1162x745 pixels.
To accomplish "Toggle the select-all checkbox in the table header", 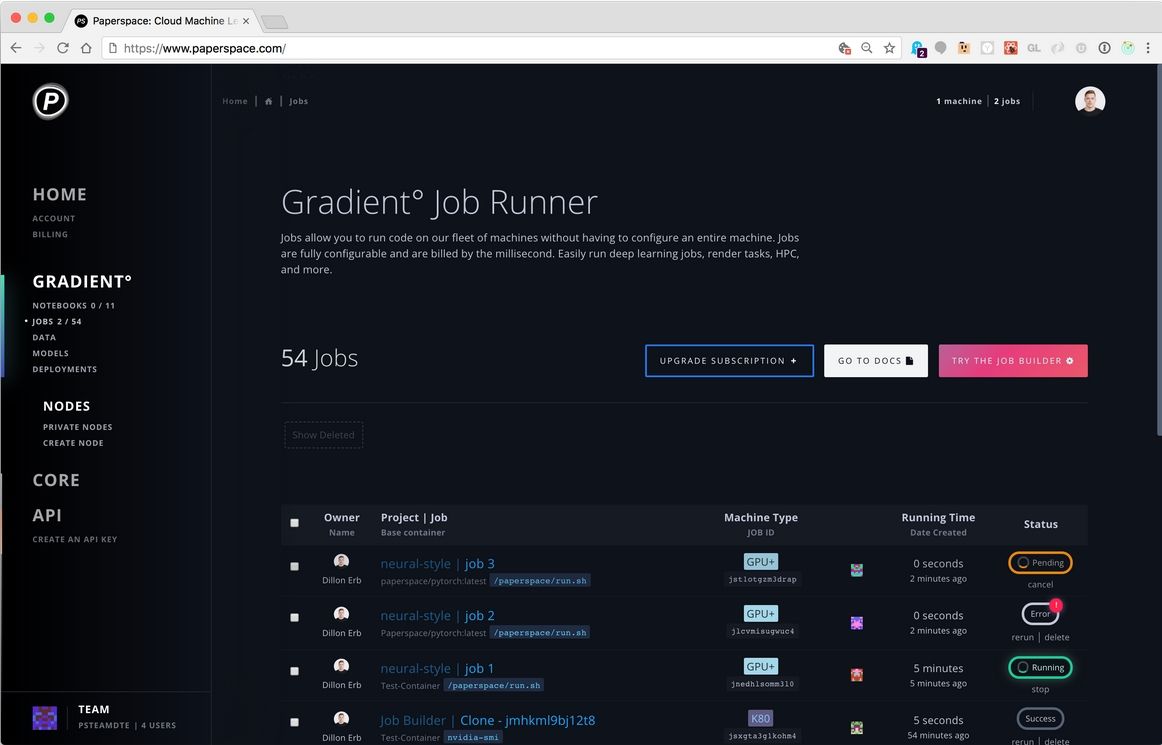I will (294, 523).
